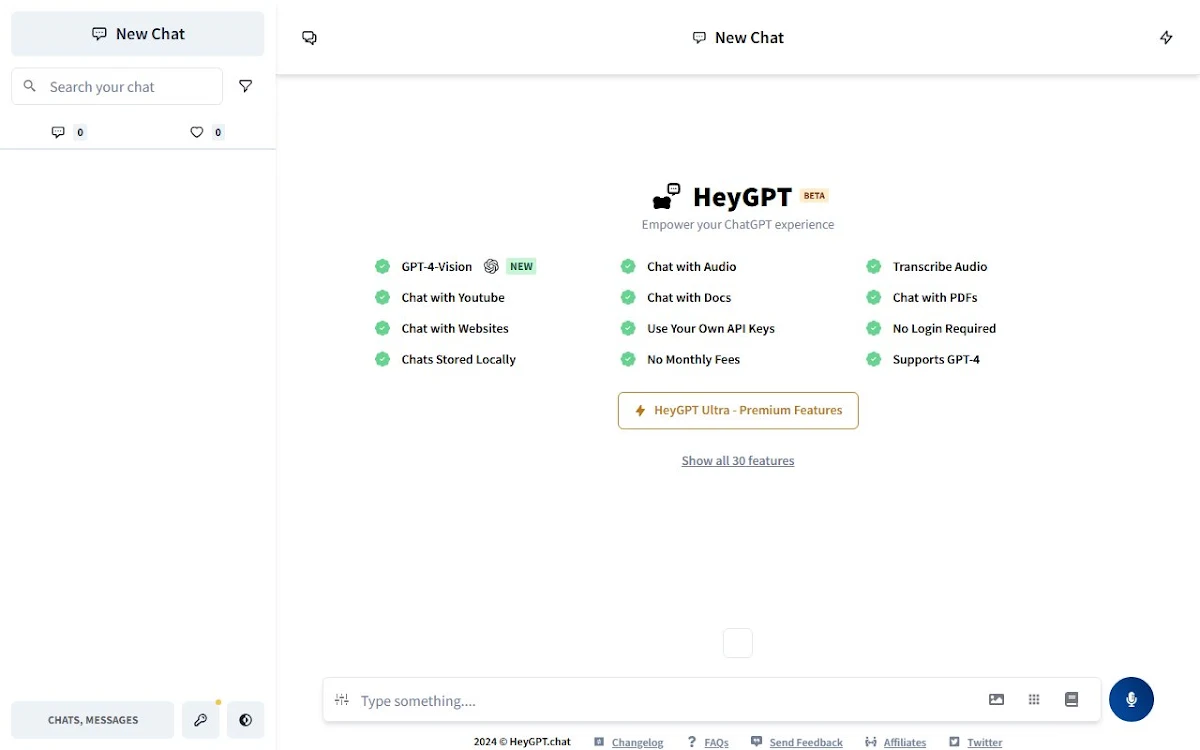The width and height of the screenshot is (1200, 750).
Task: Click the green check beside No Monthly Fees
Action: coord(628,360)
